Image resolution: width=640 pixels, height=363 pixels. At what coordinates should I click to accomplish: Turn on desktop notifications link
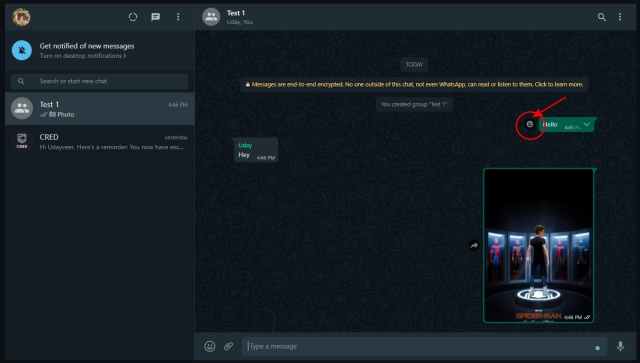[83, 56]
